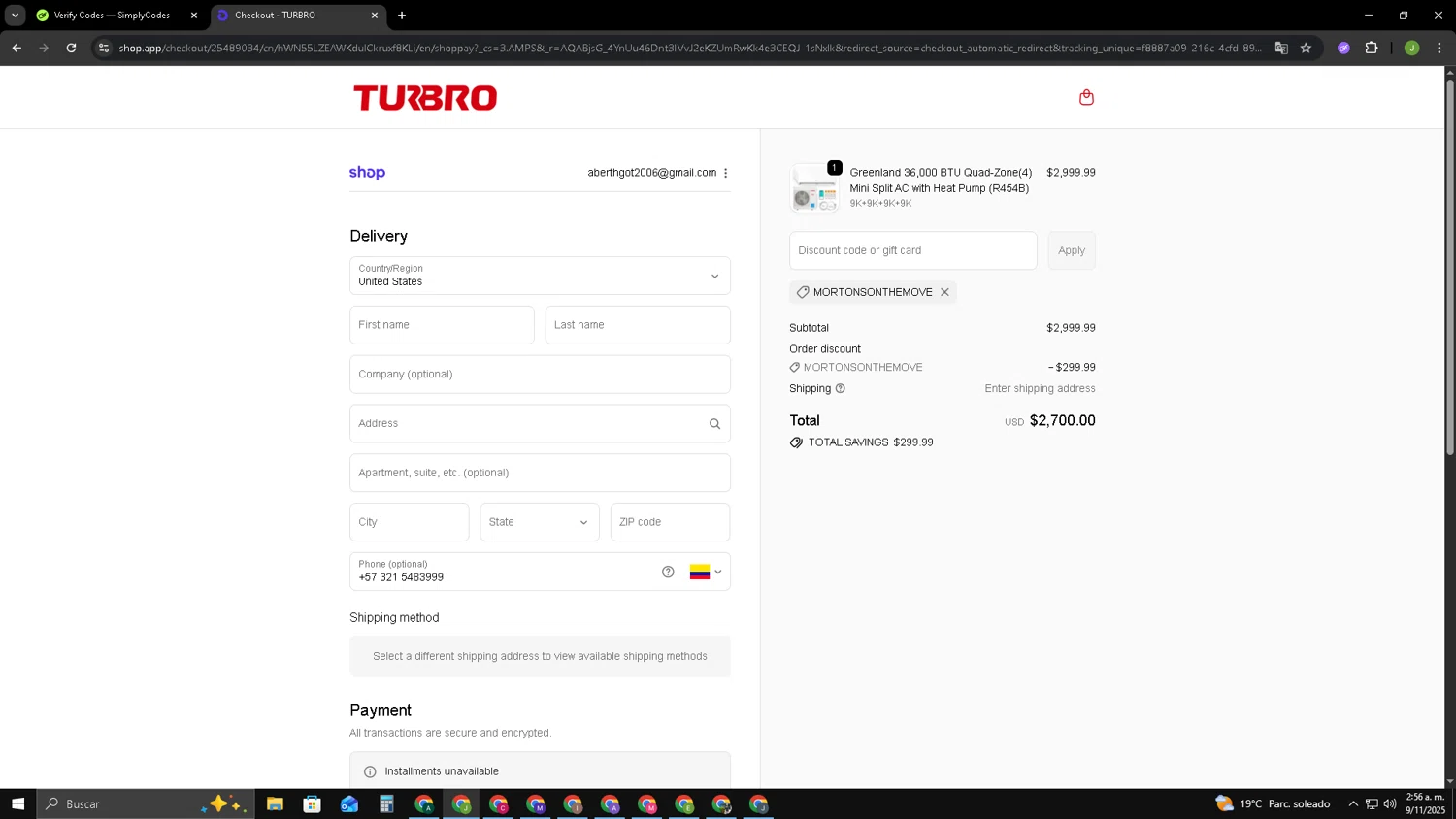
Task: Open a new browser tab
Action: tap(402, 16)
